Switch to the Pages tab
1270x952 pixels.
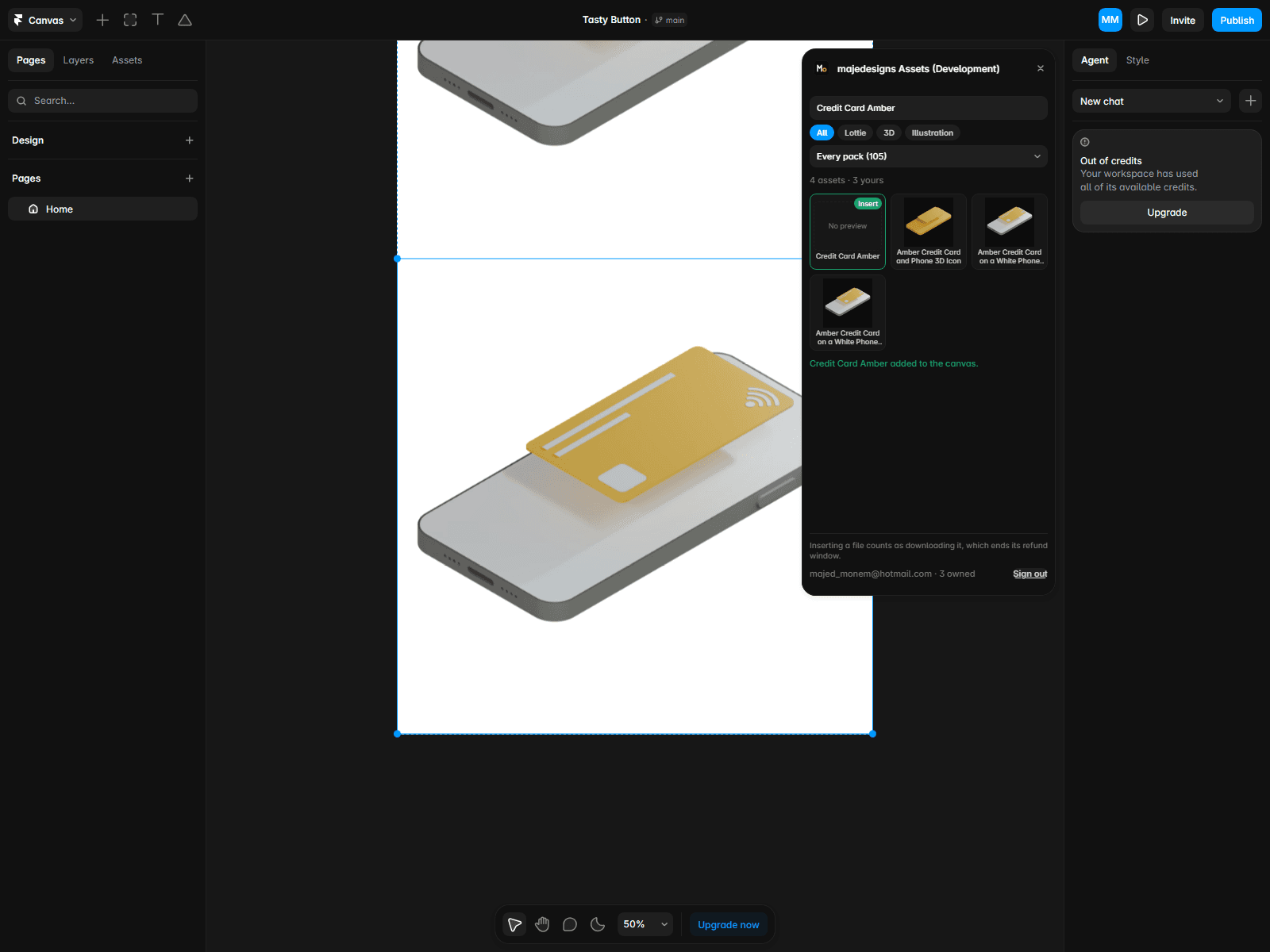click(31, 60)
